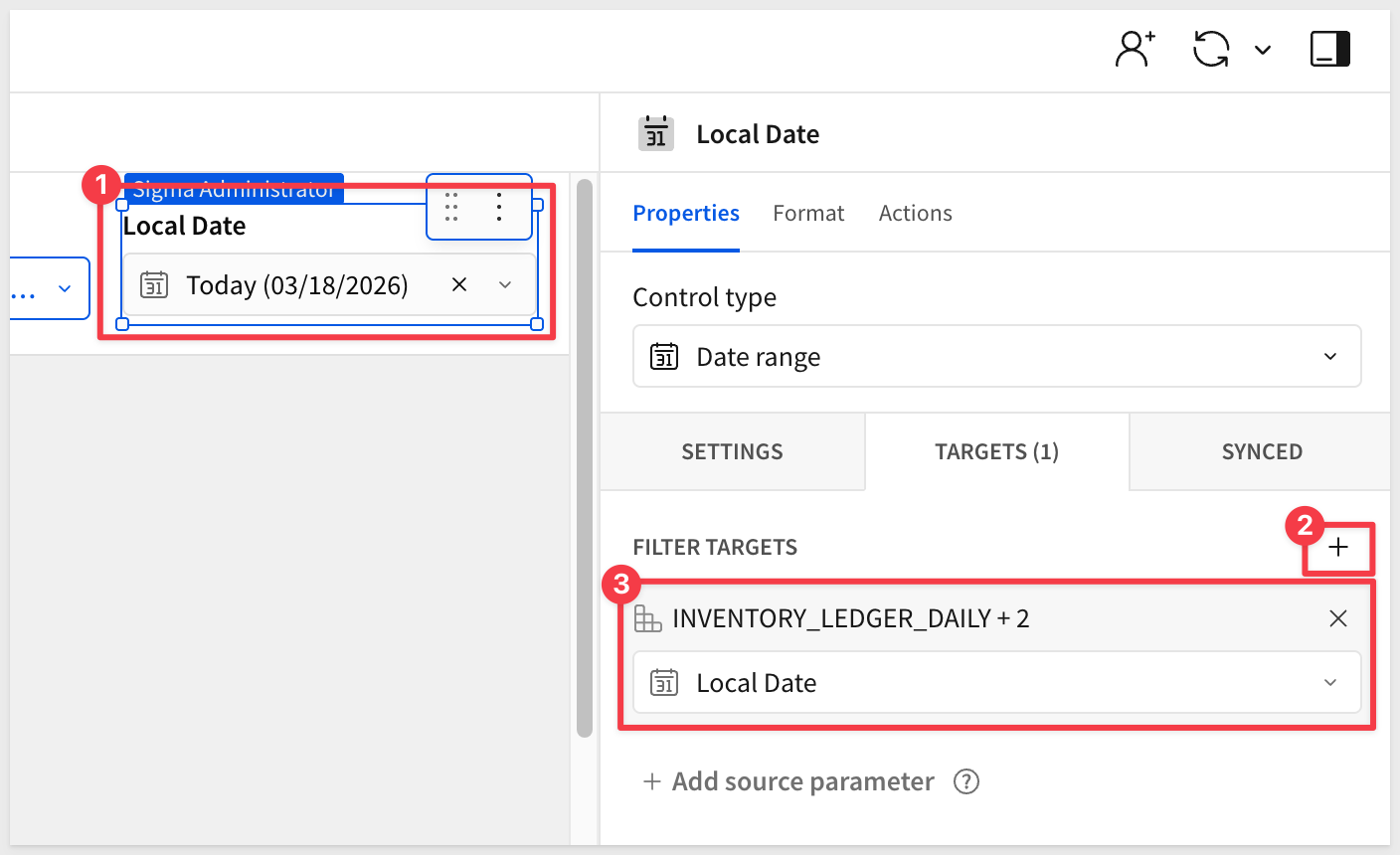1400x855 pixels.
Task: Click the drag handle on Local Date control
Action: pyautogui.click(x=451, y=207)
